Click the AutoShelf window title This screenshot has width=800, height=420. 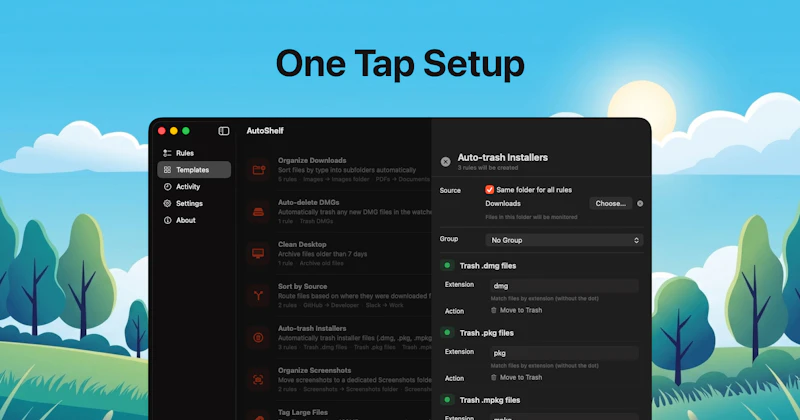tap(265, 131)
